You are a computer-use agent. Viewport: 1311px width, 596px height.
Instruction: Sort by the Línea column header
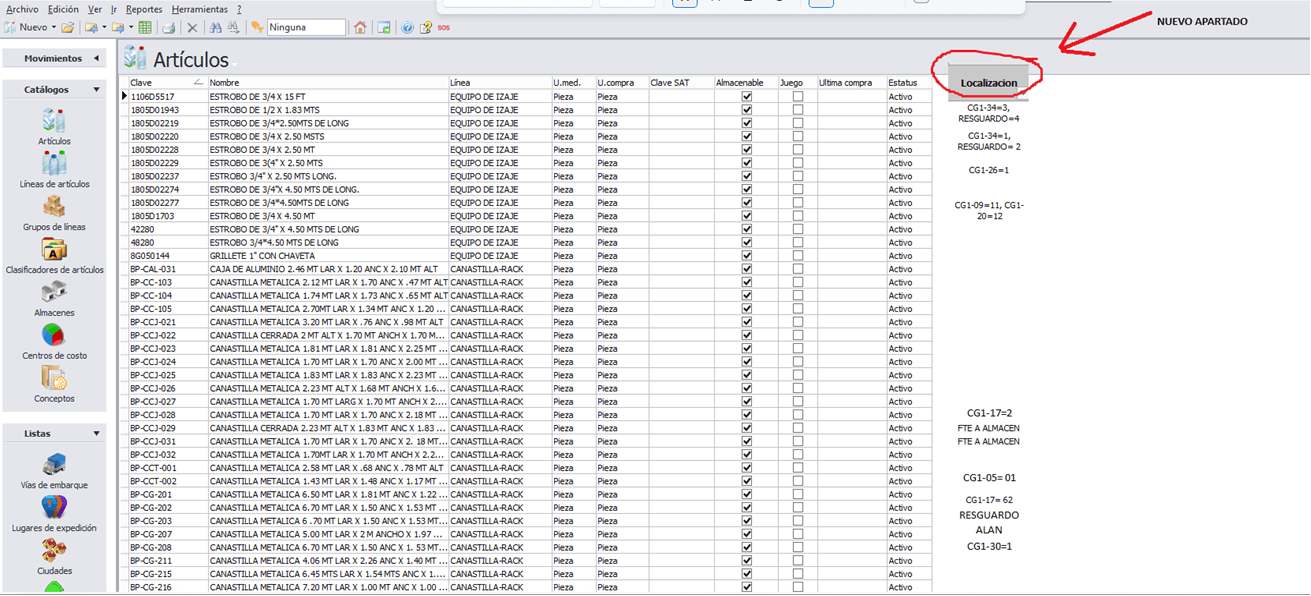[500, 83]
